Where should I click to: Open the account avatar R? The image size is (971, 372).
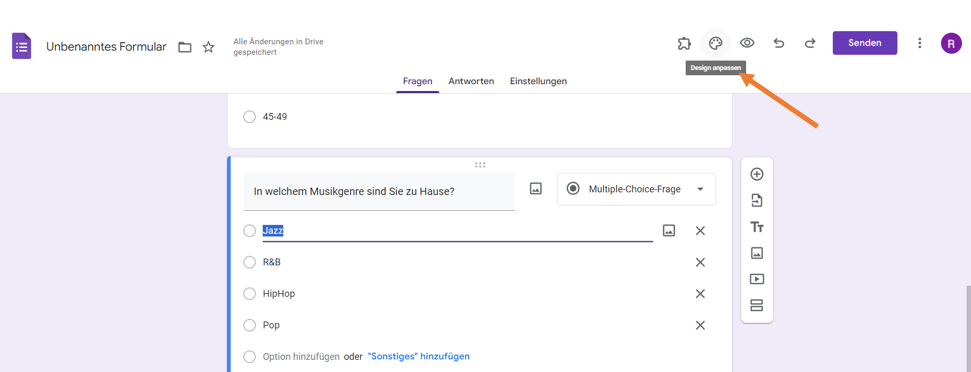click(951, 43)
